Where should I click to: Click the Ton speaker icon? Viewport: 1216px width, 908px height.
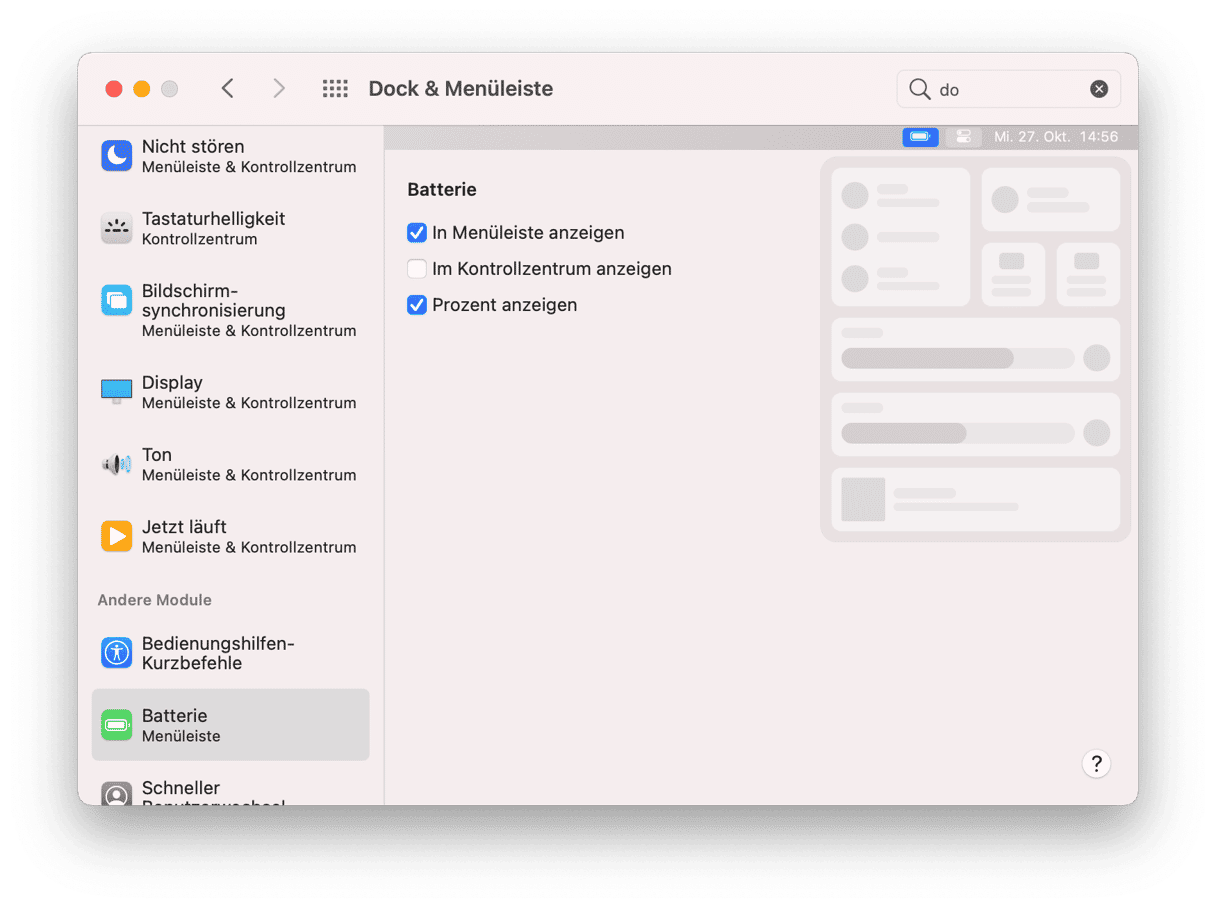coord(117,464)
